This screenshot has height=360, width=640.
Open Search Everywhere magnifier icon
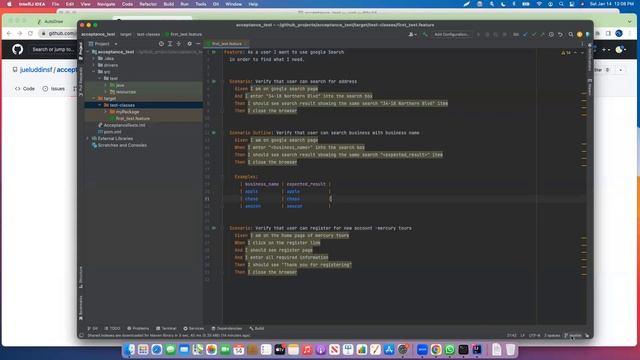click(571, 35)
